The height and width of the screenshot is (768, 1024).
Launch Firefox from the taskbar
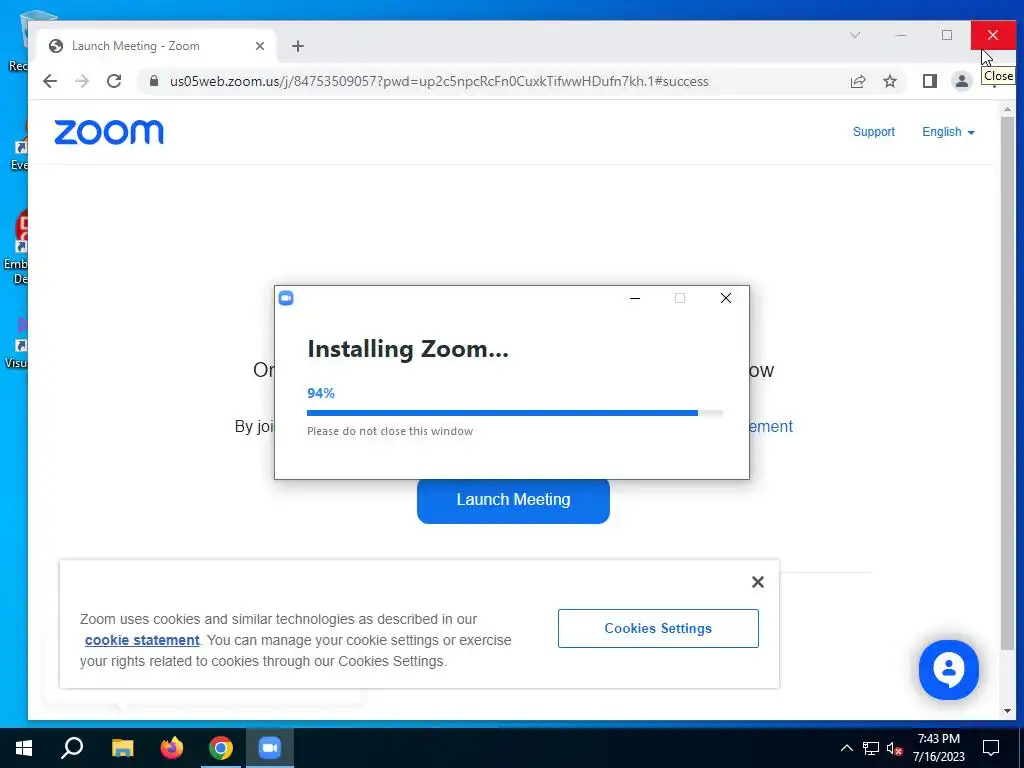point(172,748)
